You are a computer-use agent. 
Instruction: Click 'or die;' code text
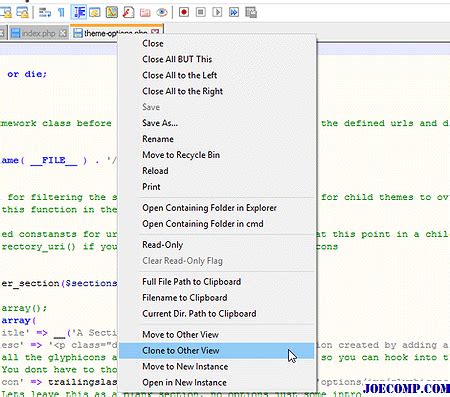pyautogui.click(x=27, y=74)
